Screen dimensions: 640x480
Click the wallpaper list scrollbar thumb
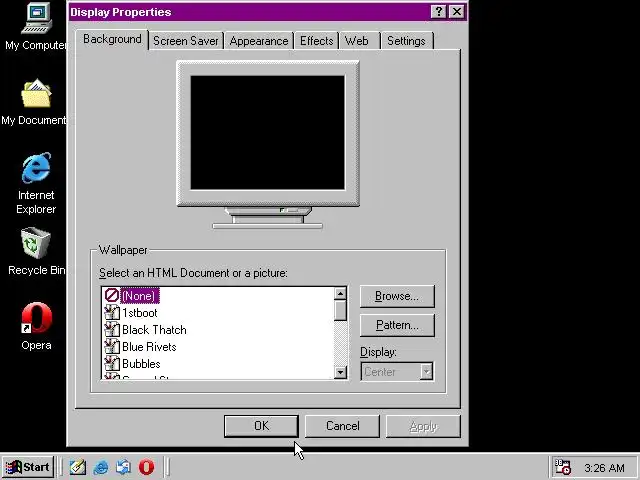coord(340,310)
